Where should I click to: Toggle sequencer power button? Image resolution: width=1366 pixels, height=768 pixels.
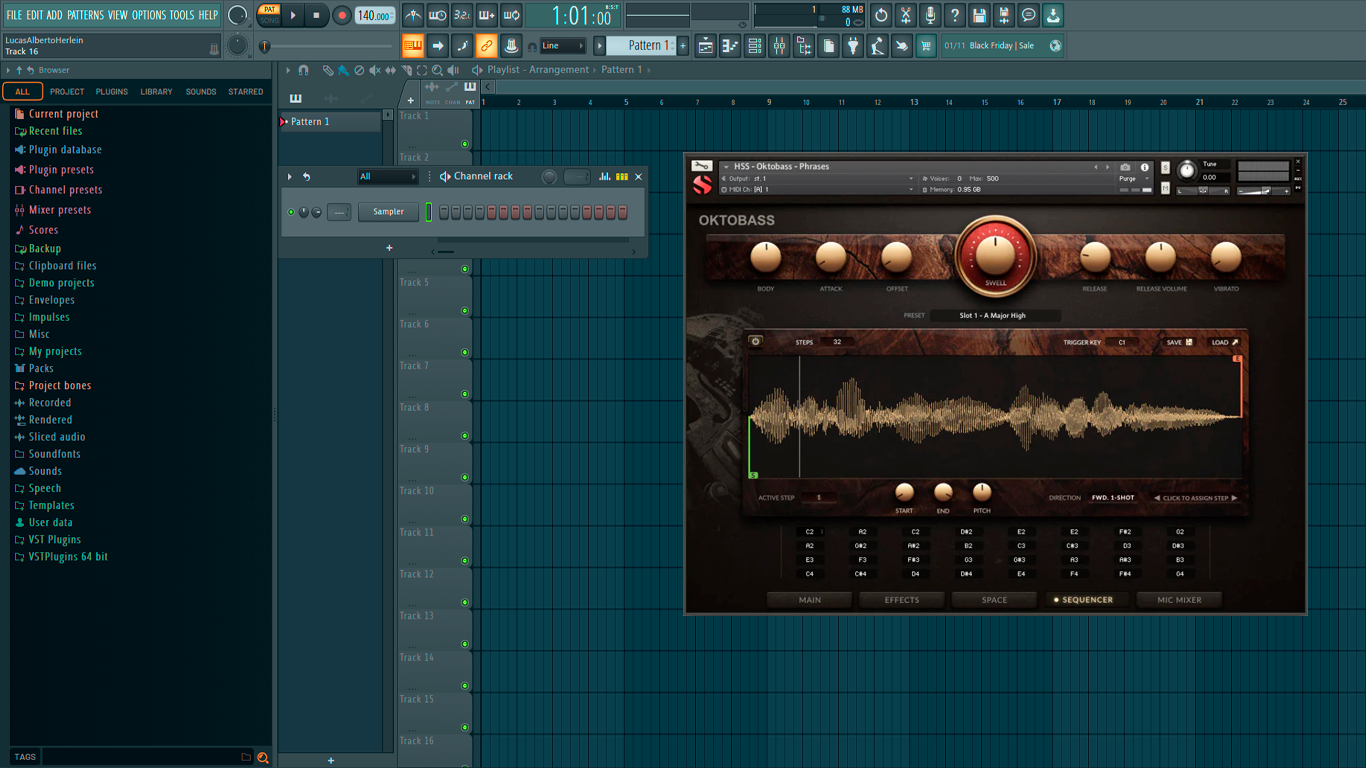pyautogui.click(x=756, y=342)
